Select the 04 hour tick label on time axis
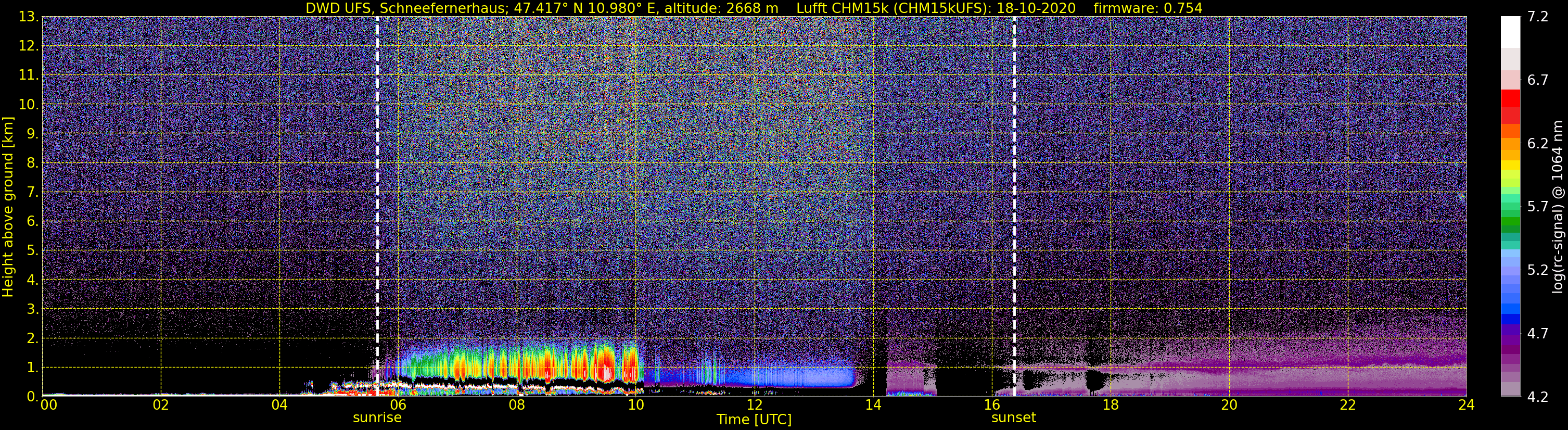 tap(279, 404)
